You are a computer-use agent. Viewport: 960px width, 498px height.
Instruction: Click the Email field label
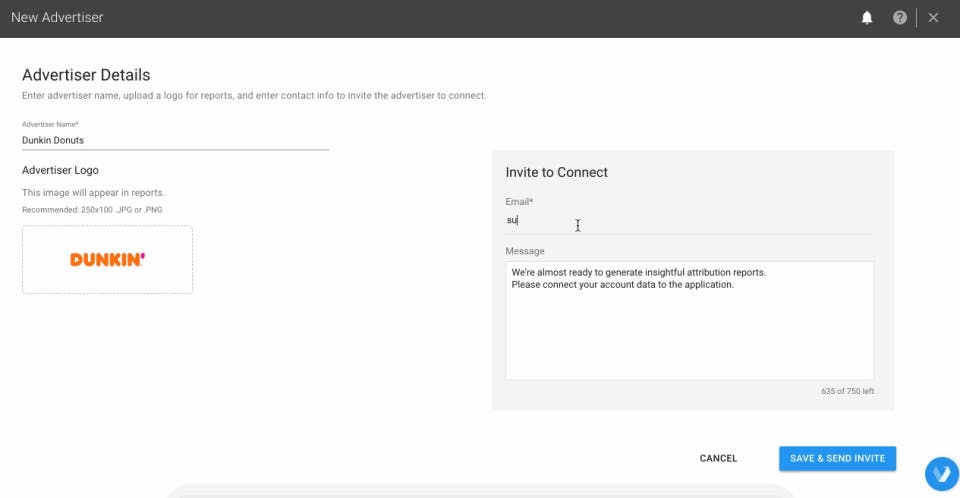coord(519,202)
